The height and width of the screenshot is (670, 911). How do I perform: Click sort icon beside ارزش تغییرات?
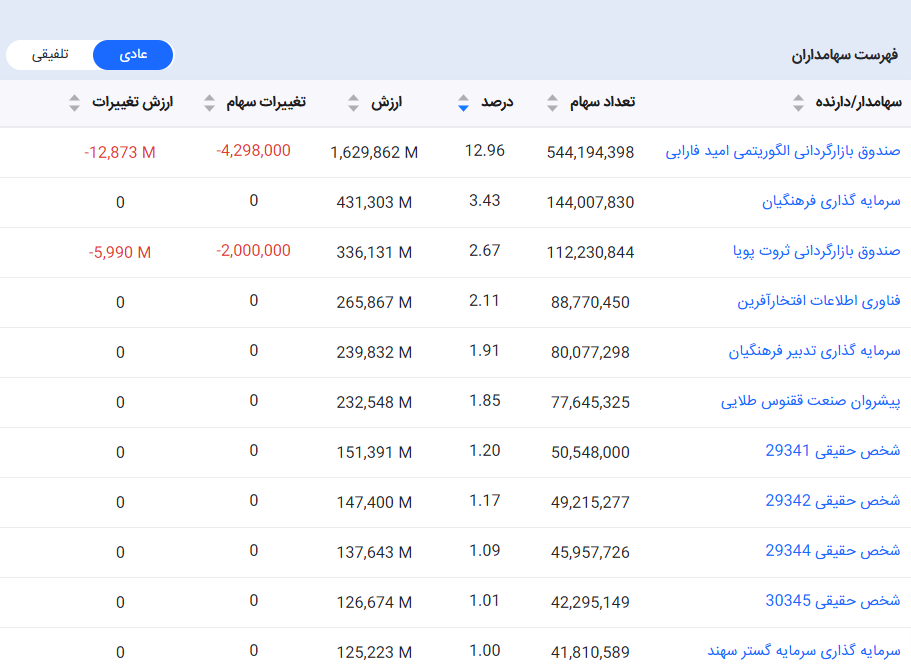coord(74,103)
